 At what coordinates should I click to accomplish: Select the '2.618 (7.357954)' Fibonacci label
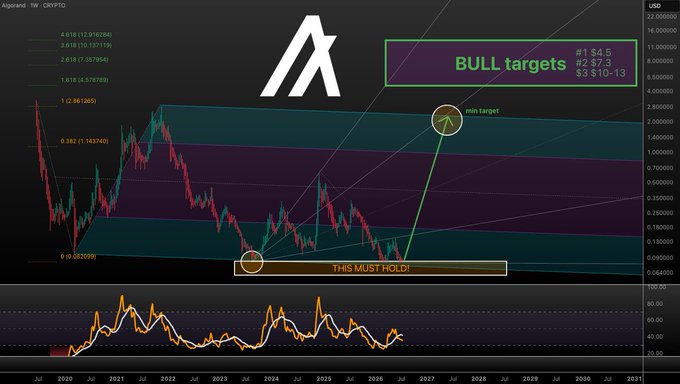85,59
